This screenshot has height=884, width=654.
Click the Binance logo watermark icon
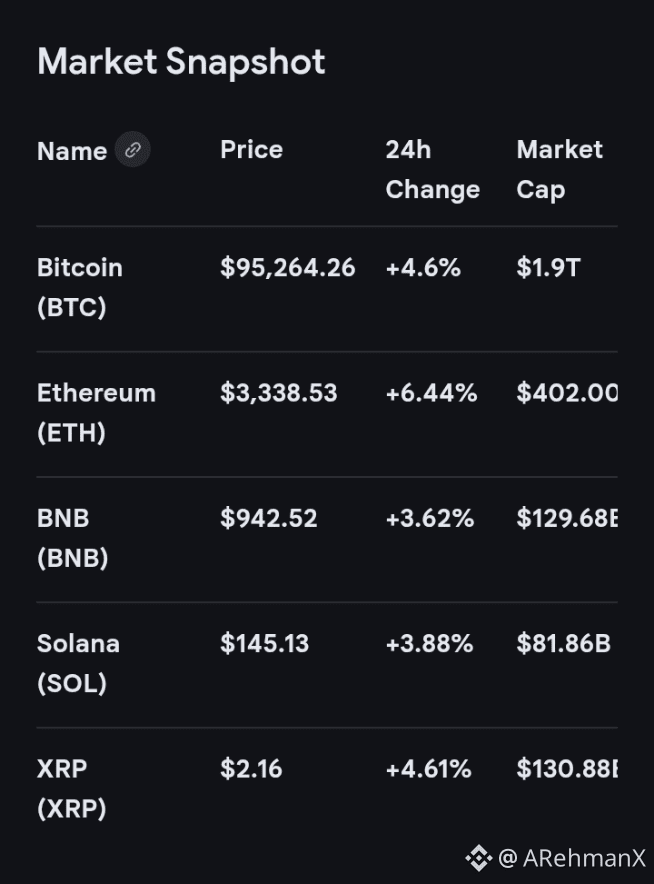point(478,857)
